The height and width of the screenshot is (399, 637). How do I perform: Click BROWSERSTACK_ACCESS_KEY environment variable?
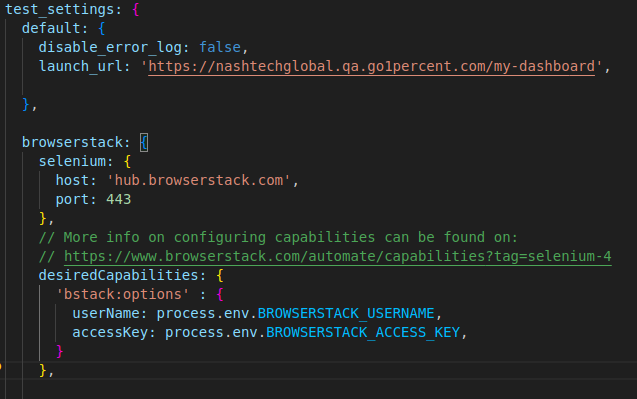click(x=363, y=332)
